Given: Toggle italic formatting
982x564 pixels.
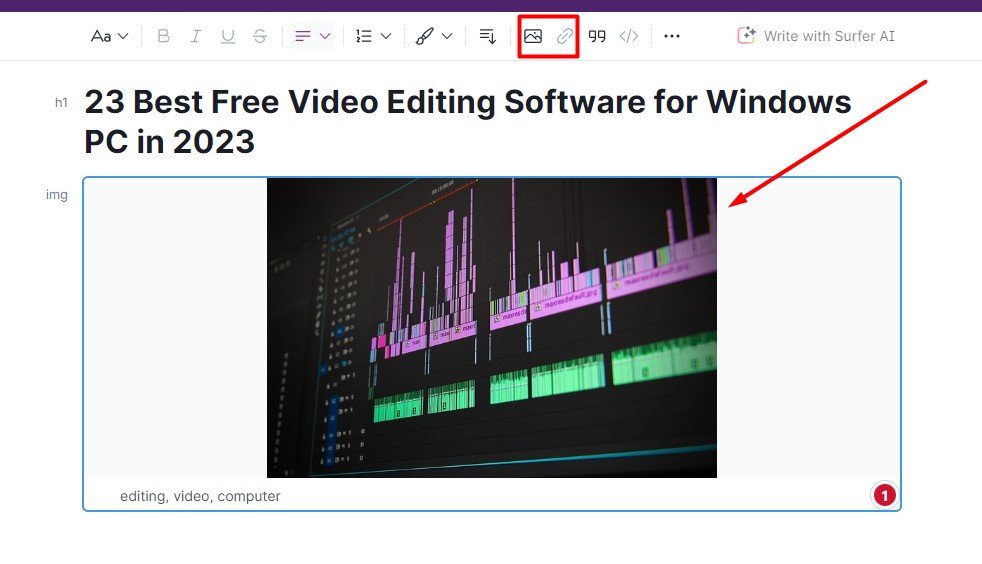Looking at the screenshot, I should 196,36.
